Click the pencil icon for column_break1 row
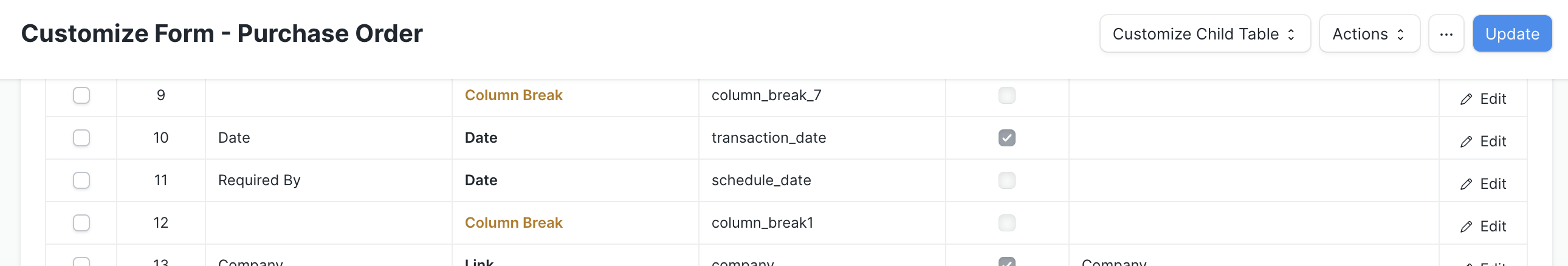The image size is (1568, 266). tap(1466, 227)
